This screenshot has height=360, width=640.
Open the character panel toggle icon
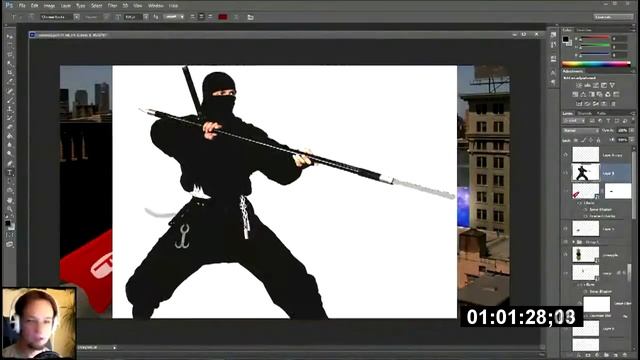tap(250, 17)
